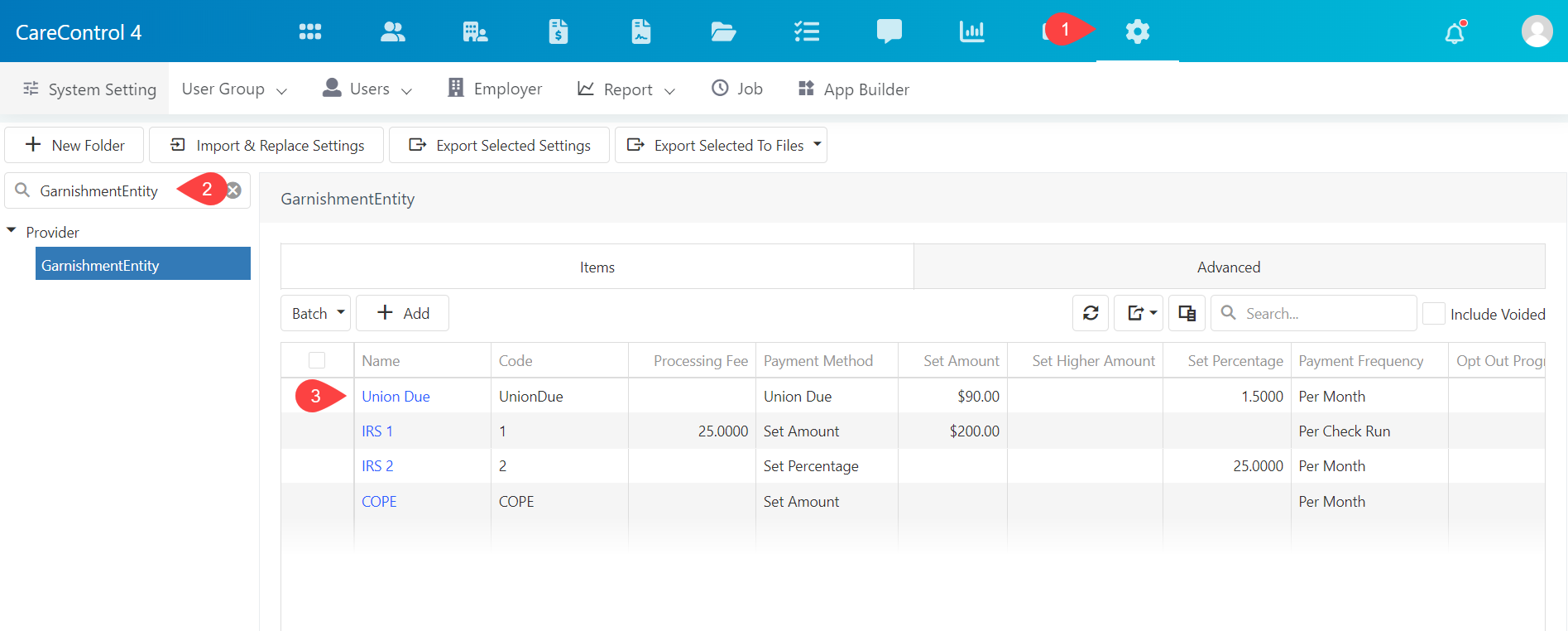This screenshot has height=631, width=1568.
Task: Open the settings gear icon
Action: tap(1138, 31)
